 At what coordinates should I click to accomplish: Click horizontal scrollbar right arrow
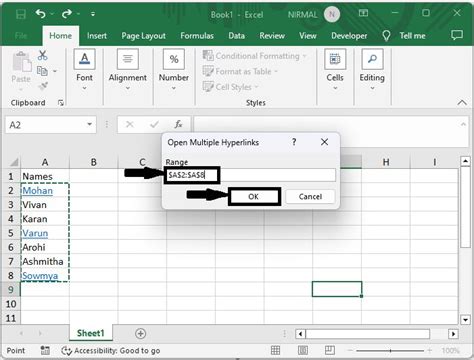pos(453,334)
